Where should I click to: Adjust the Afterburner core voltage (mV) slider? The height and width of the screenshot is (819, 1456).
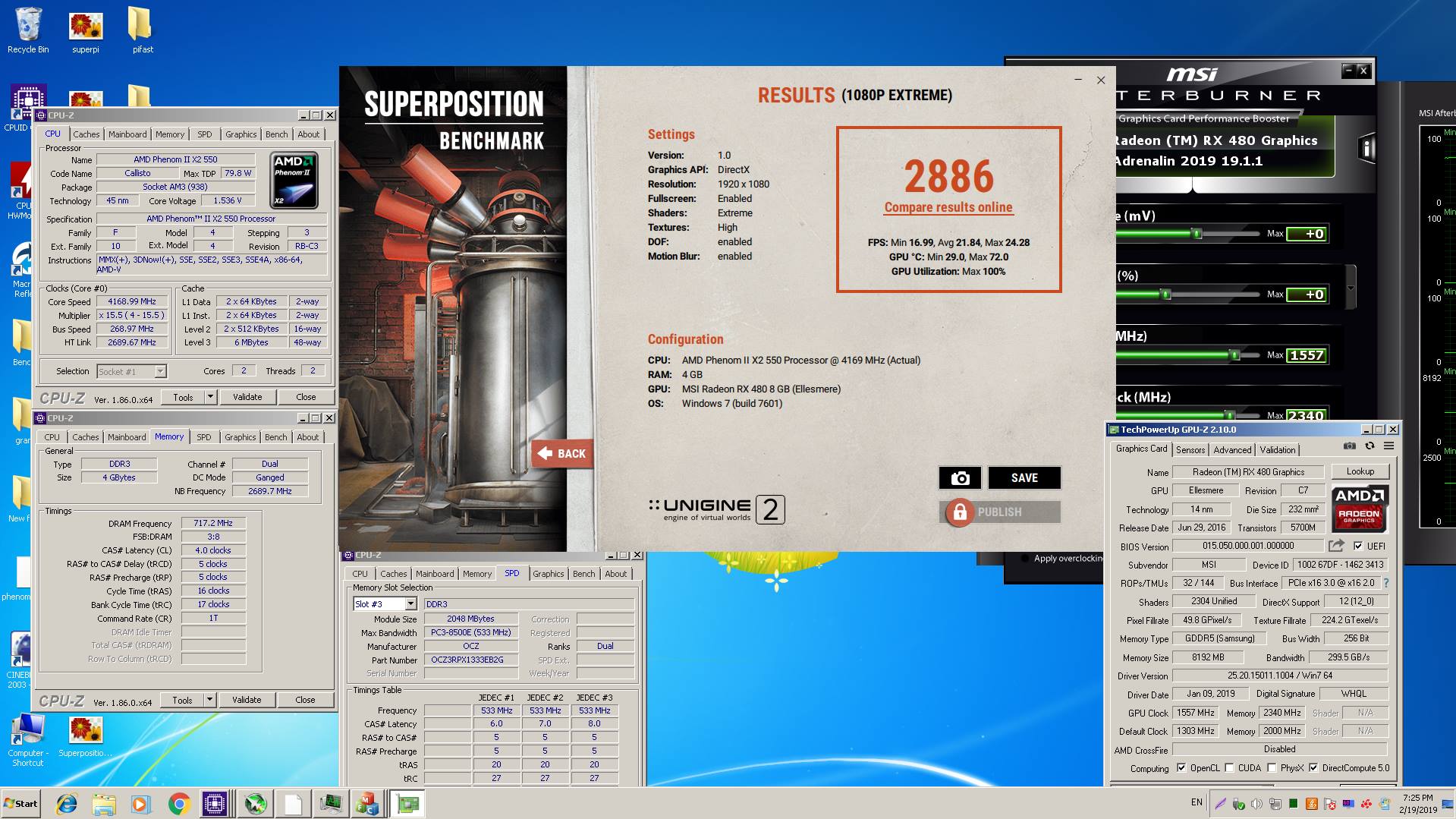click(1197, 234)
